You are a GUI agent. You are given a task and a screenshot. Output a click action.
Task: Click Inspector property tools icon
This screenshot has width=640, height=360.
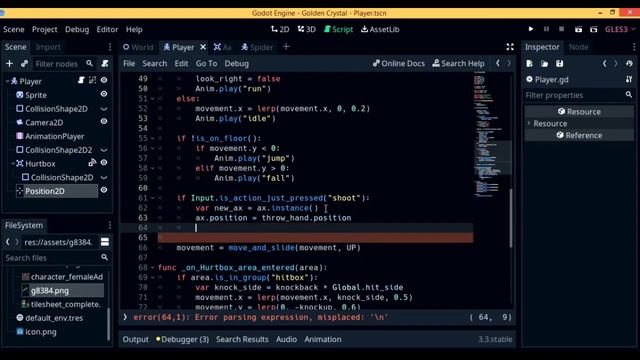pos(629,79)
